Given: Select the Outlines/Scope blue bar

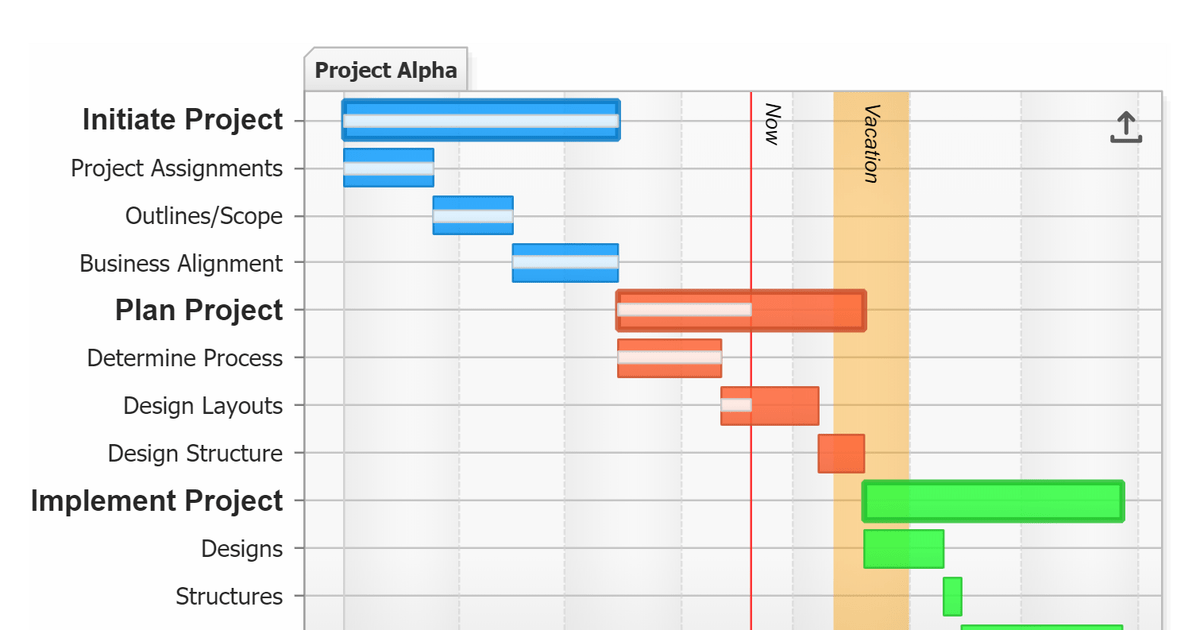Looking at the screenshot, I should pyautogui.click(x=471, y=215).
